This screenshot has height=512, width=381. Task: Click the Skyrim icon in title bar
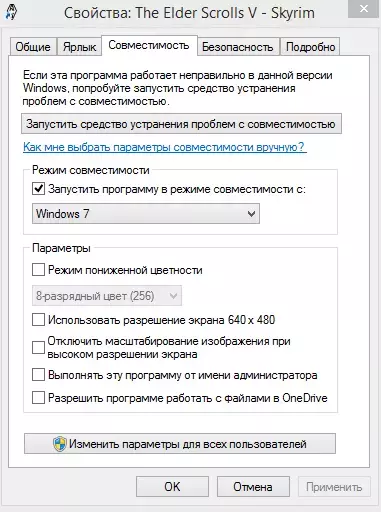[11, 12]
